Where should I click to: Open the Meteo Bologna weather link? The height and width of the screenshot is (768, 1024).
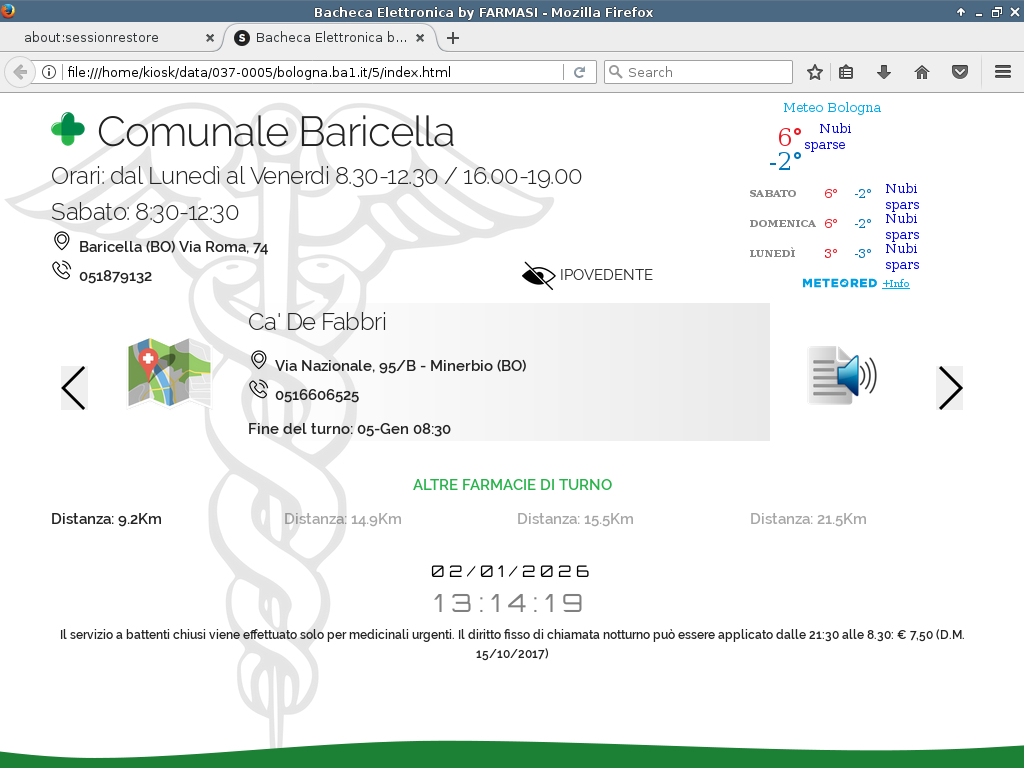pos(831,108)
